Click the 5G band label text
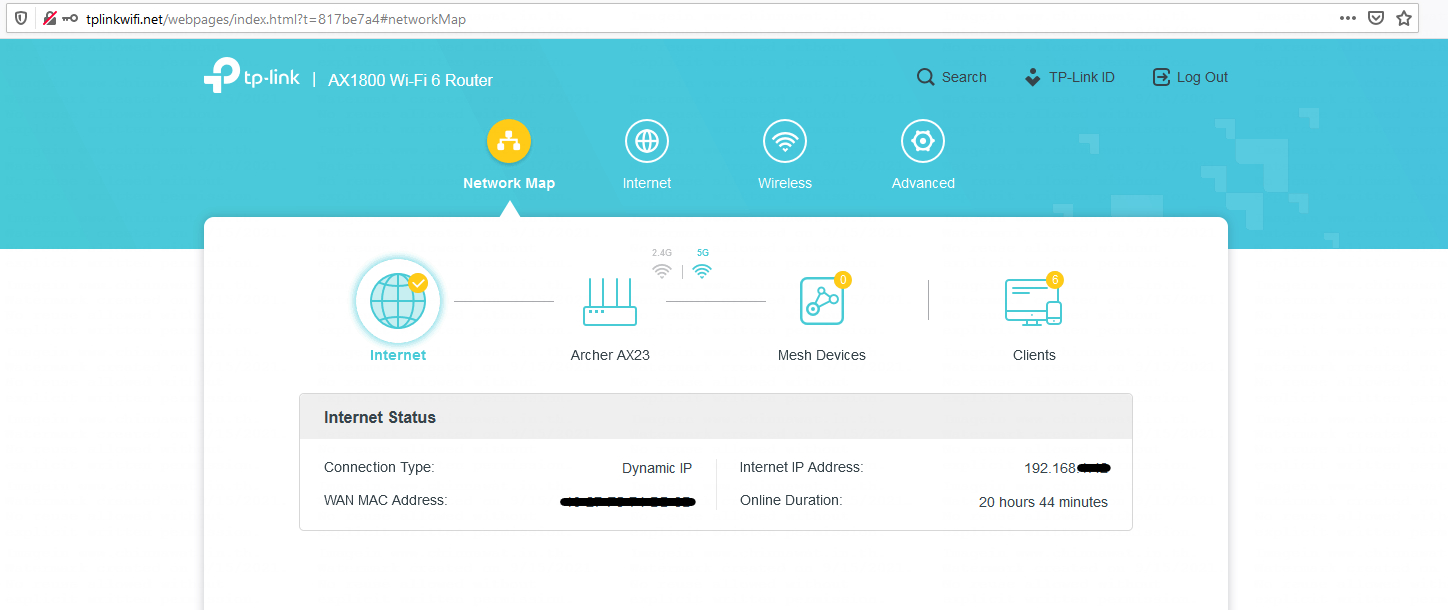This screenshot has width=1448, height=610. (703, 253)
